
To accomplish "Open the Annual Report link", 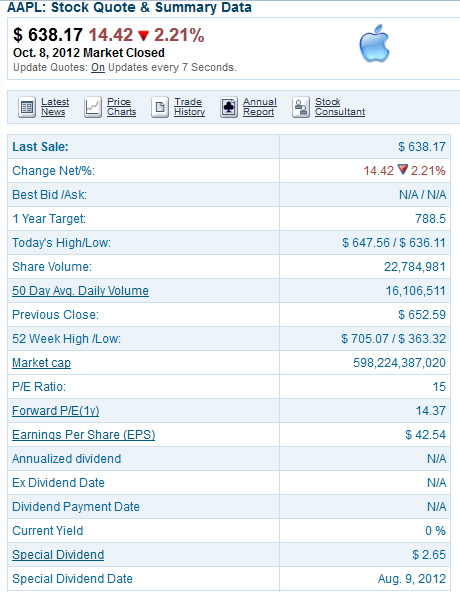I will pos(260,107).
